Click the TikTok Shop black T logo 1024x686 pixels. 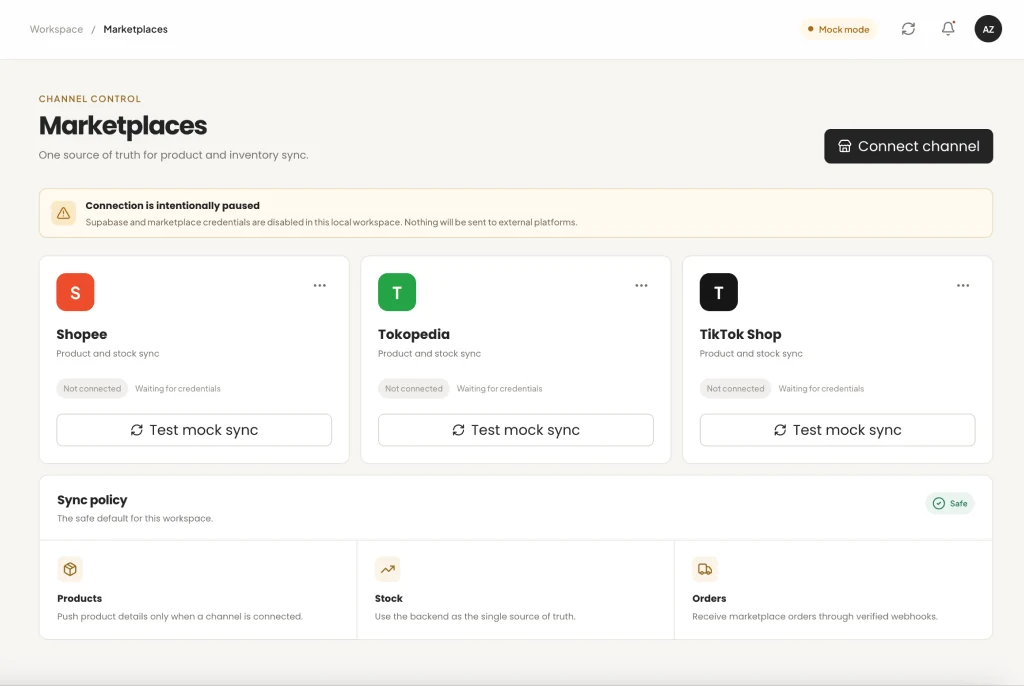[x=718, y=292]
